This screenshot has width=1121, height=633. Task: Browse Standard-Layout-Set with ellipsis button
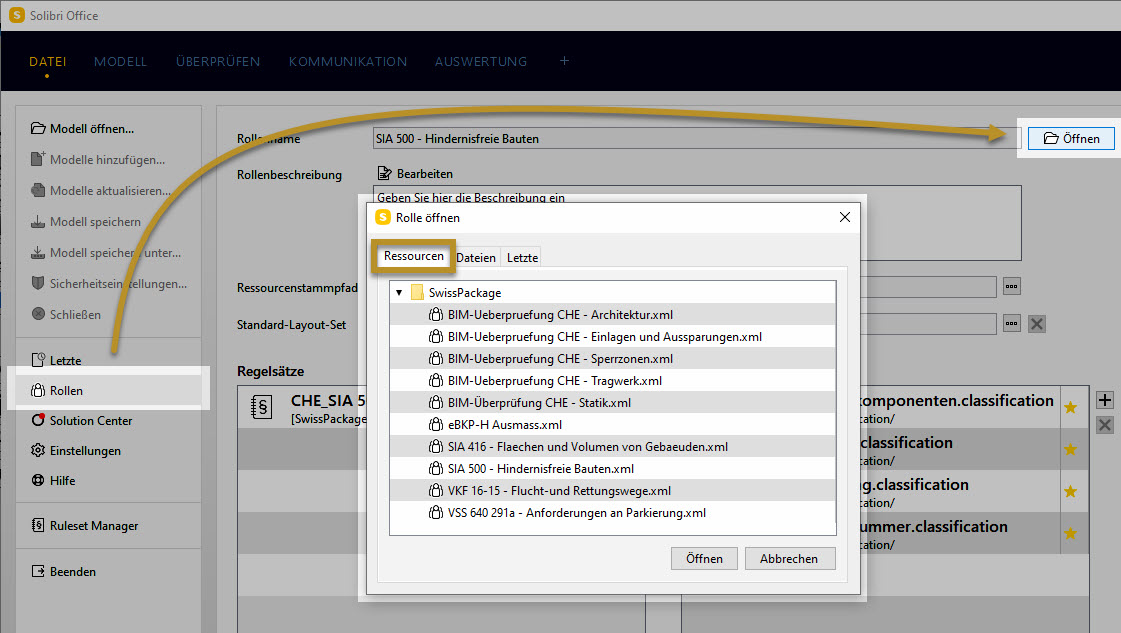click(1011, 323)
